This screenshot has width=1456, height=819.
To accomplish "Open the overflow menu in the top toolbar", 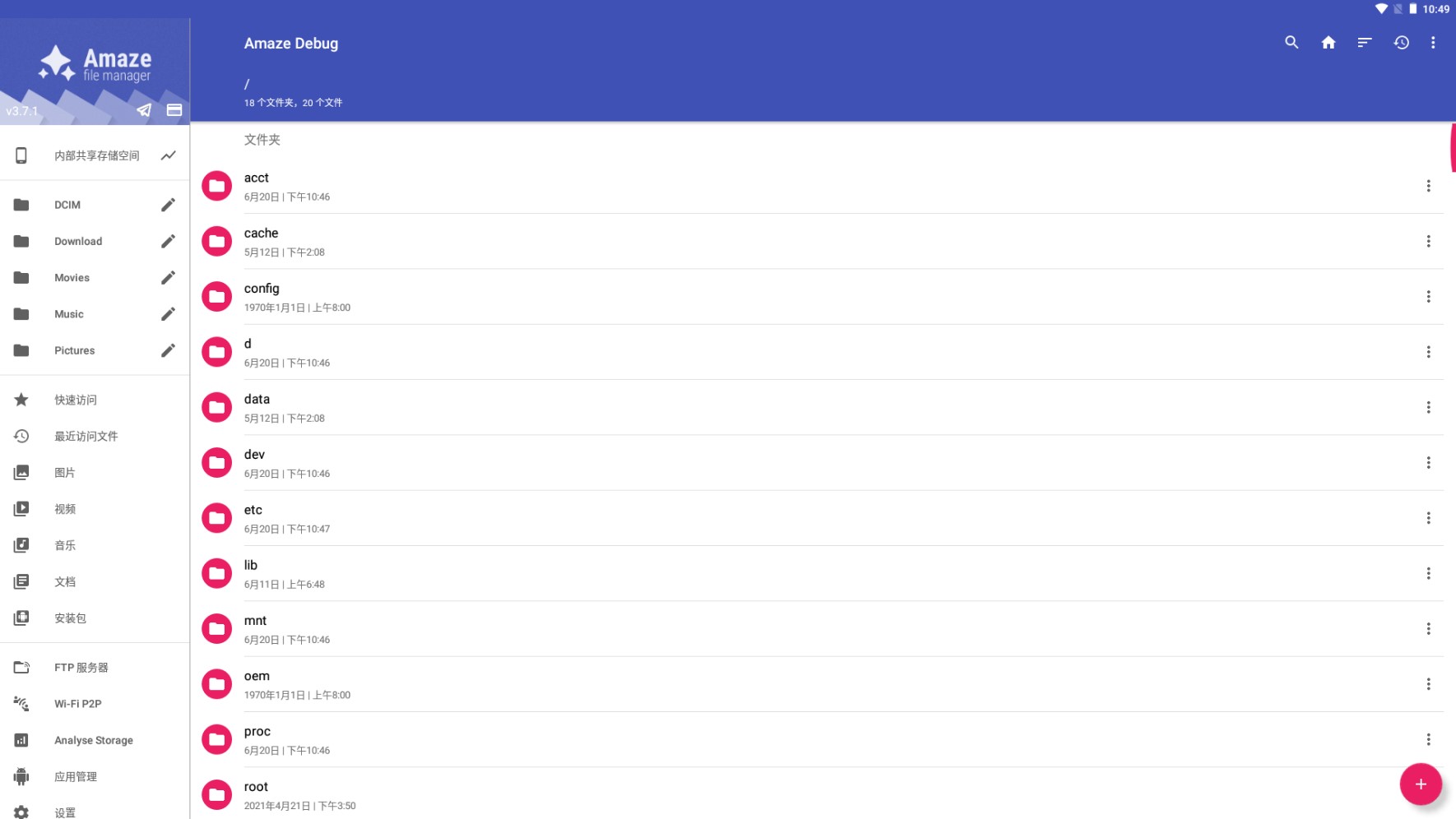I will 1434,42.
